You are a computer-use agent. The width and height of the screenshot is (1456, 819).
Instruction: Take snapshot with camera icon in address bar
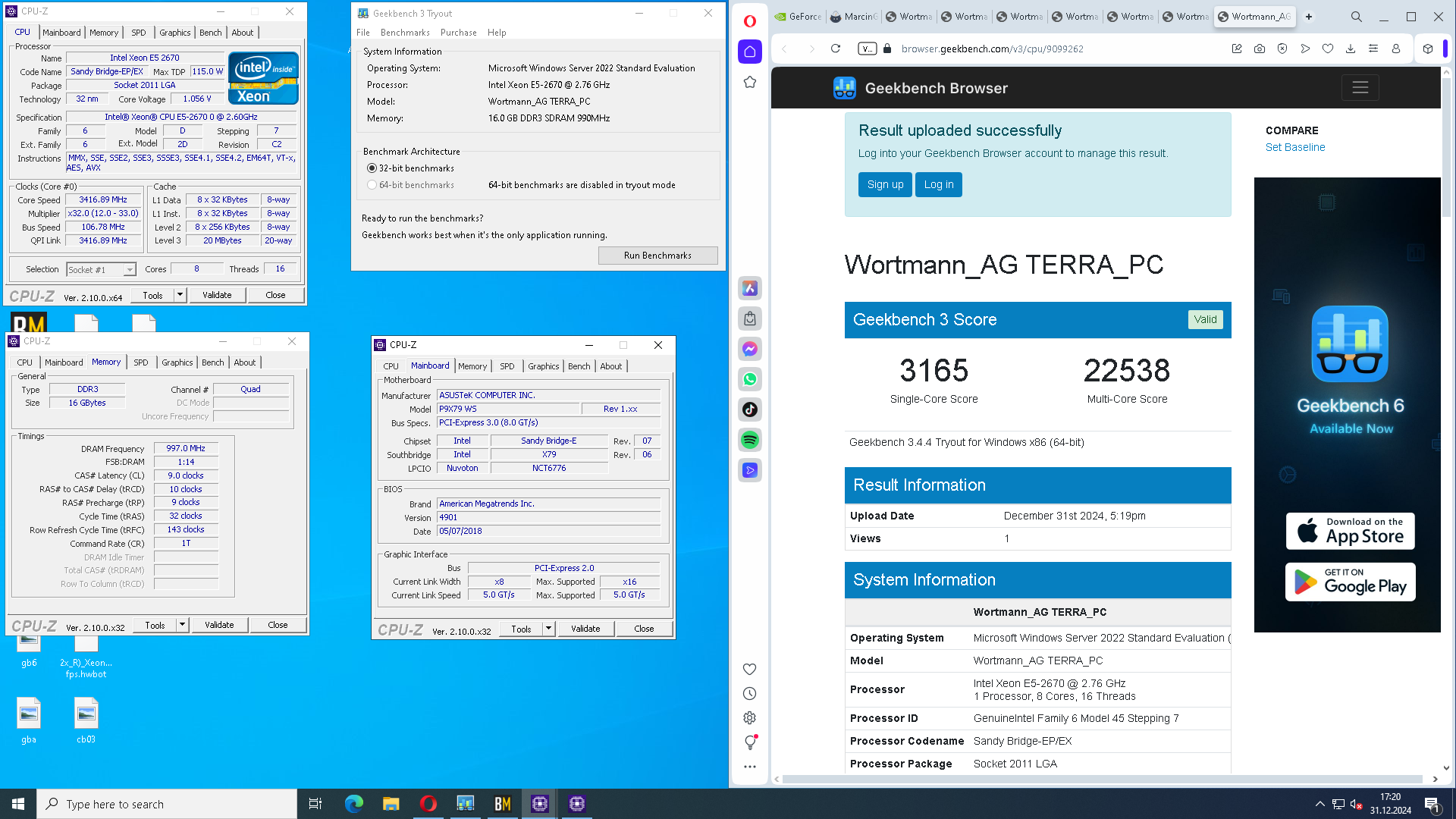1260,49
